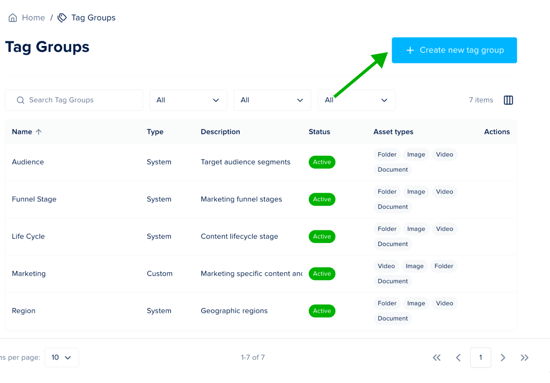Click the Description column header
The image size is (550, 383).
[x=220, y=132]
